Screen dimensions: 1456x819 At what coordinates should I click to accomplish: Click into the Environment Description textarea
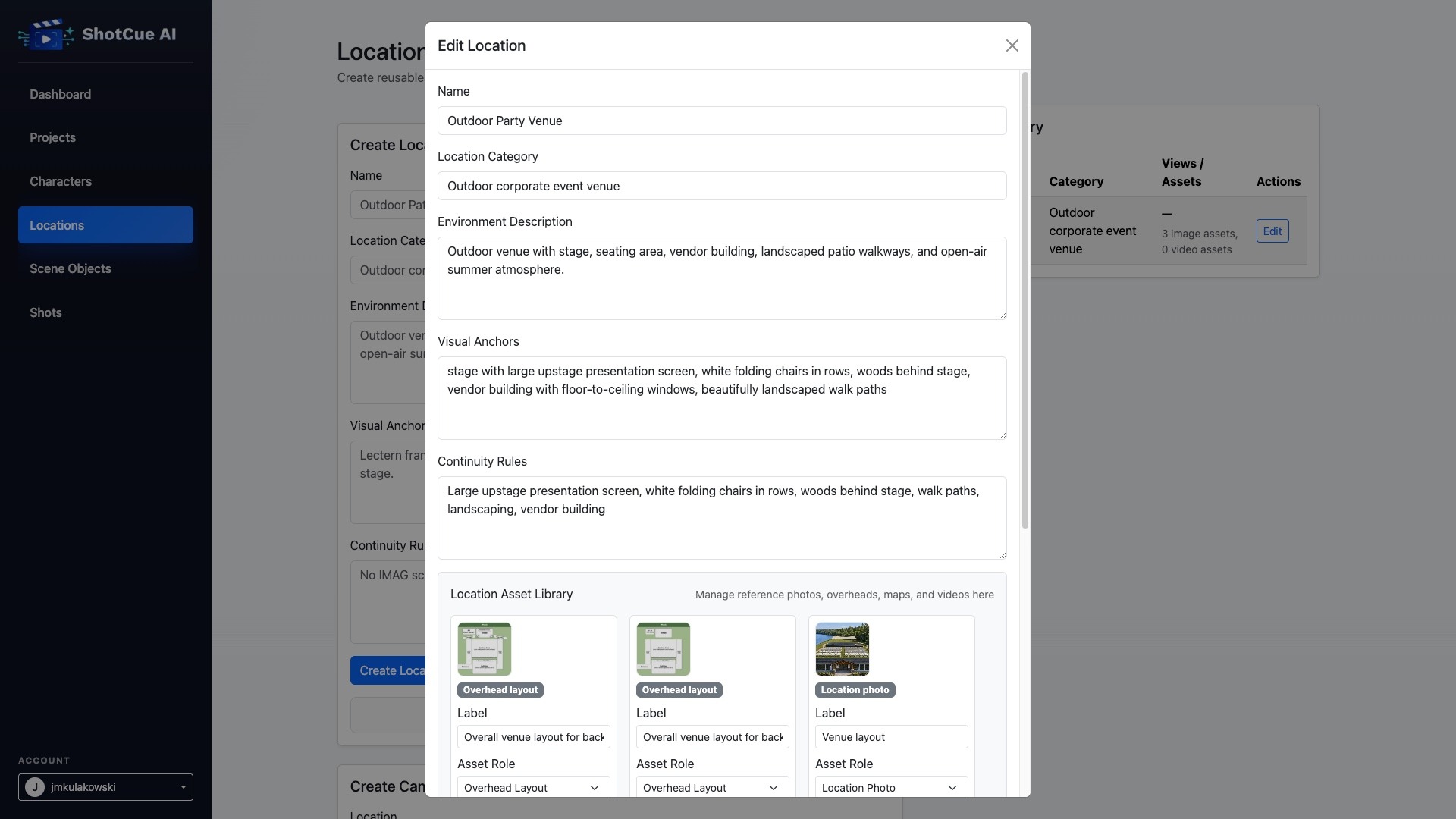[x=722, y=278]
